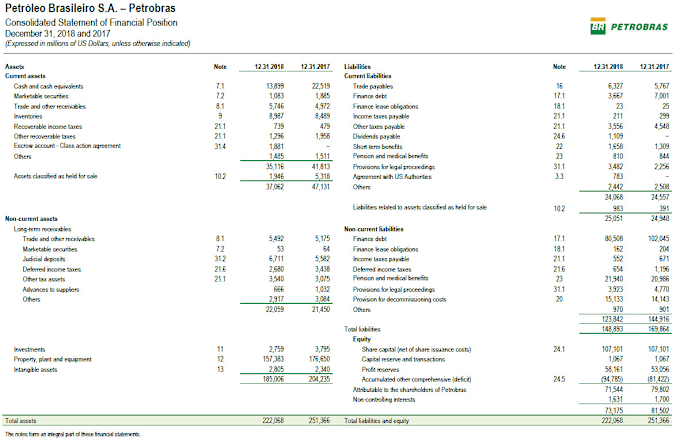
Task: Select inventories value 8,987
Action: (276, 116)
